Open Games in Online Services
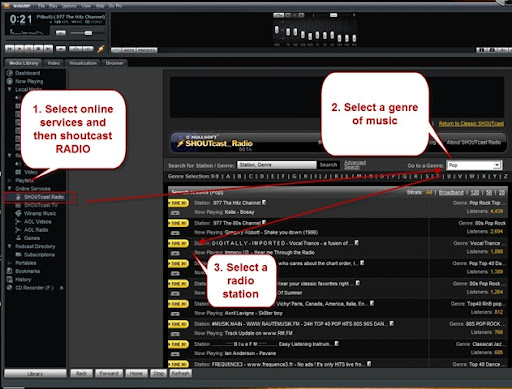512x389 pixels. [32, 238]
